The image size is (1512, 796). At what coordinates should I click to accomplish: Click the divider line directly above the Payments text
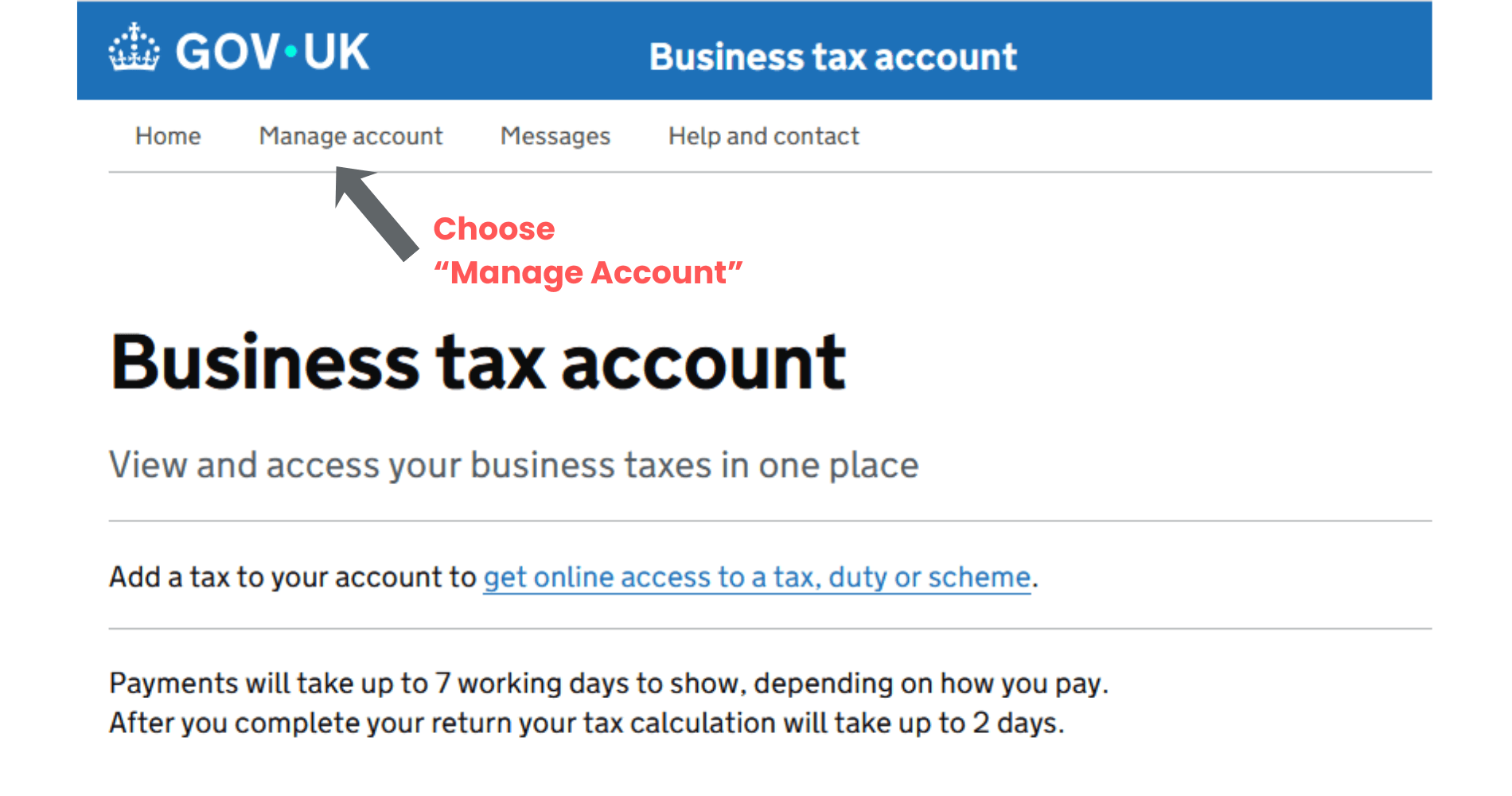(770, 629)
